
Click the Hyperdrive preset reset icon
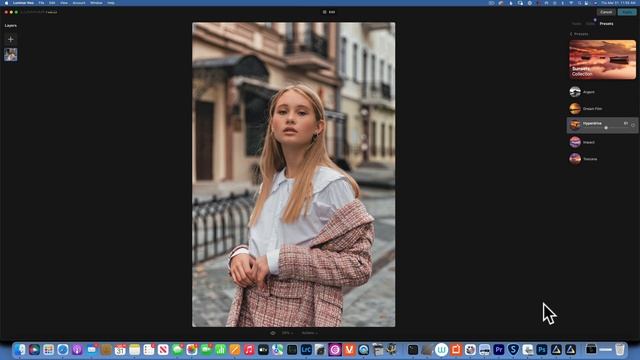pyautogui.click(x=633, y=125)
